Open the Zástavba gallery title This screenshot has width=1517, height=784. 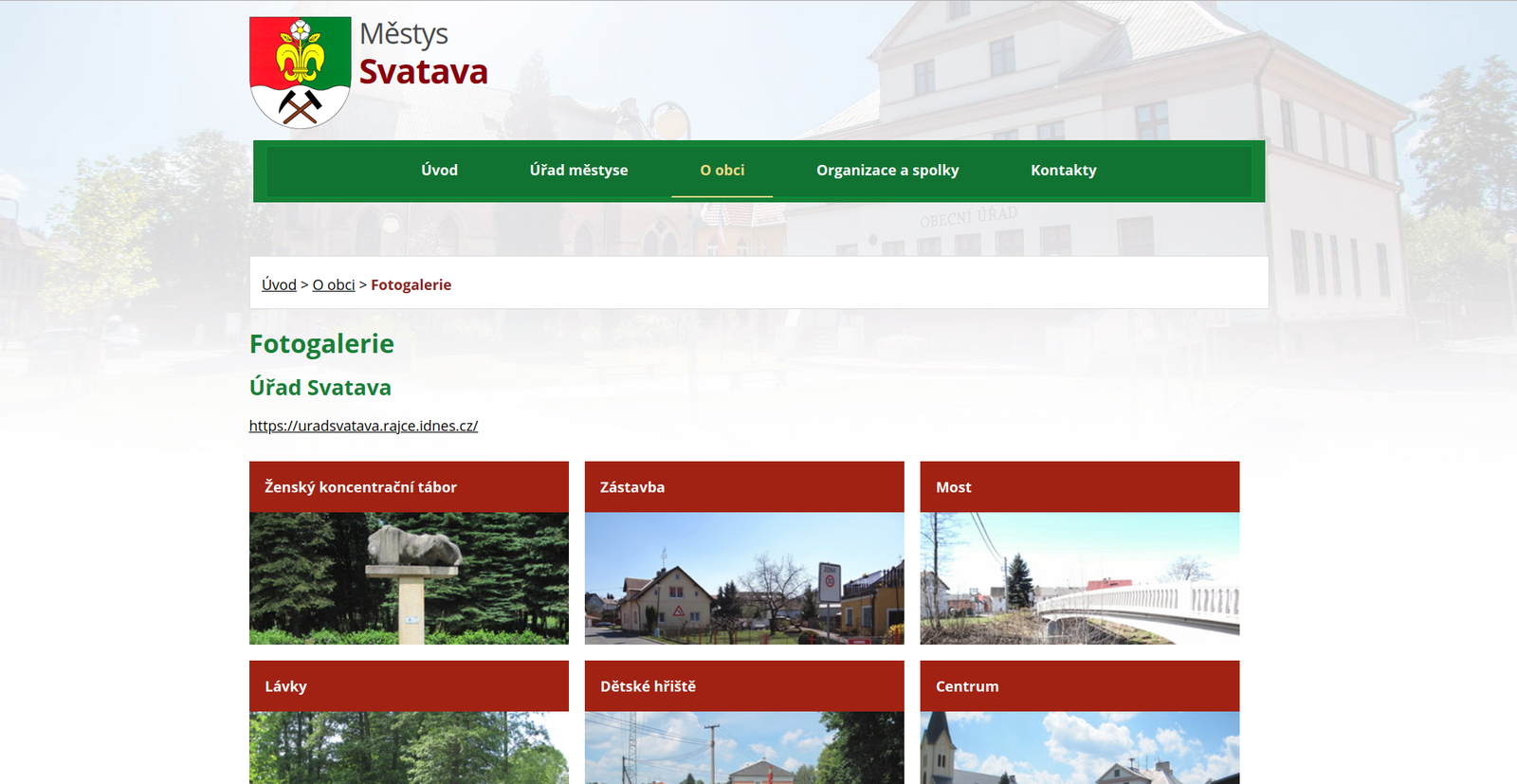(x=632, y=487)
